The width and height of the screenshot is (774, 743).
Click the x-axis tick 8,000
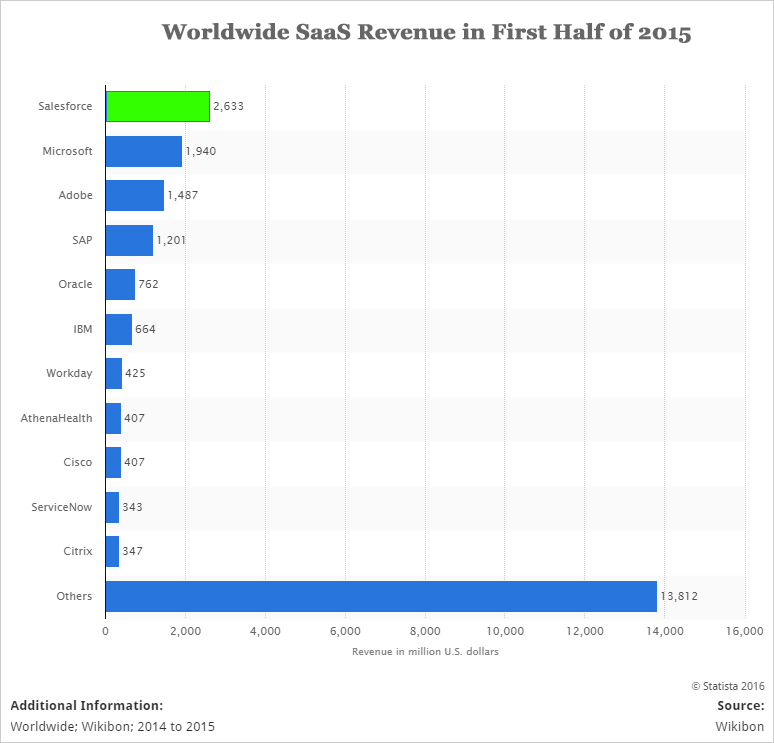pyautogui.click(x=426, y=631)
